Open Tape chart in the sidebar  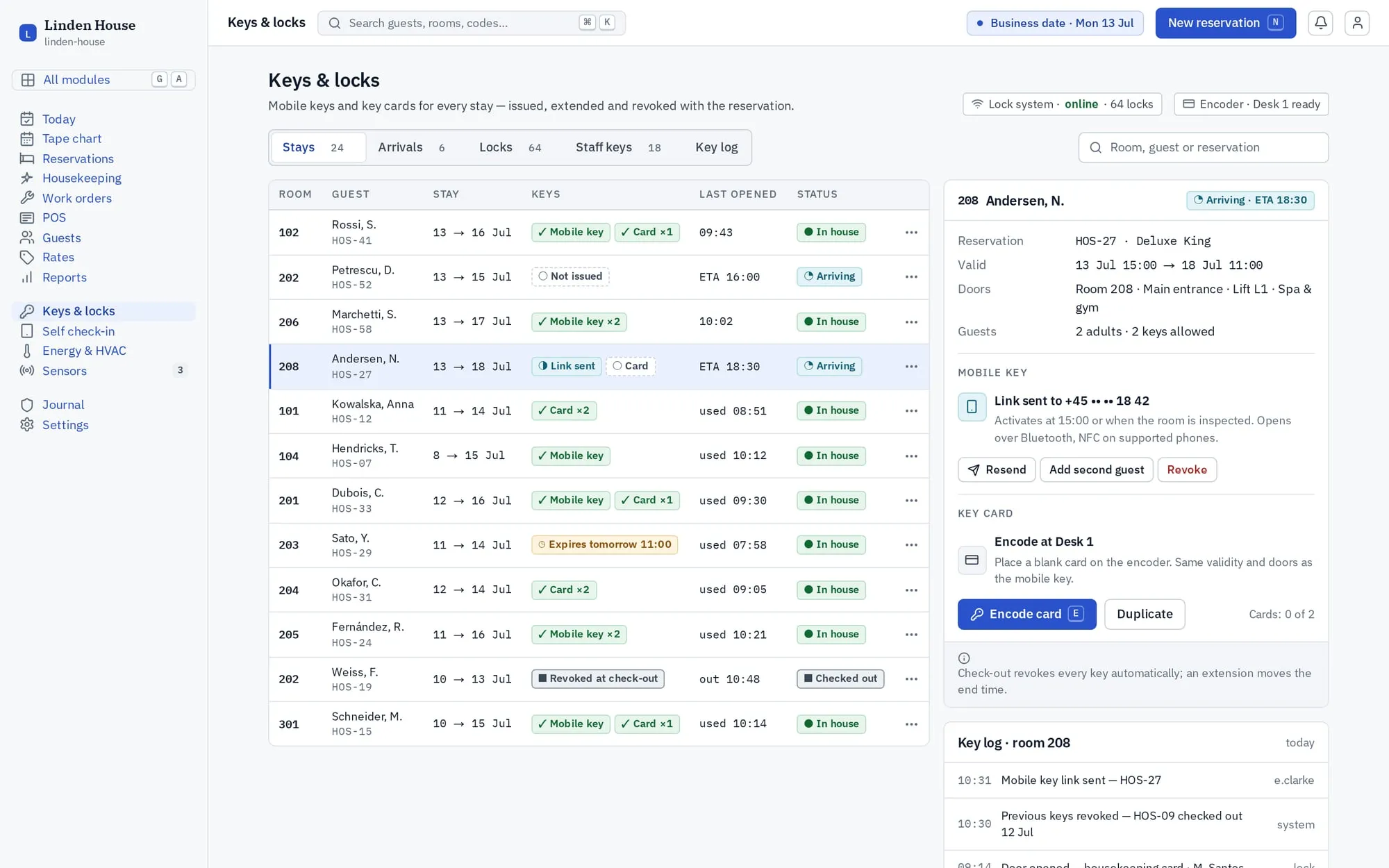[x=103, y=139]
